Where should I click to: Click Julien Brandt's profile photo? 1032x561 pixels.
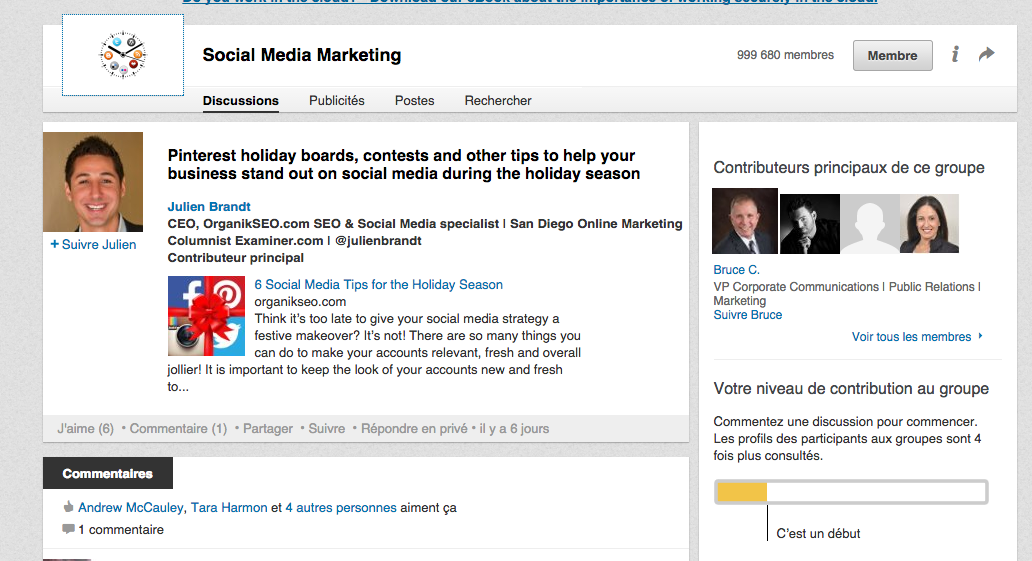coord(93,182)
